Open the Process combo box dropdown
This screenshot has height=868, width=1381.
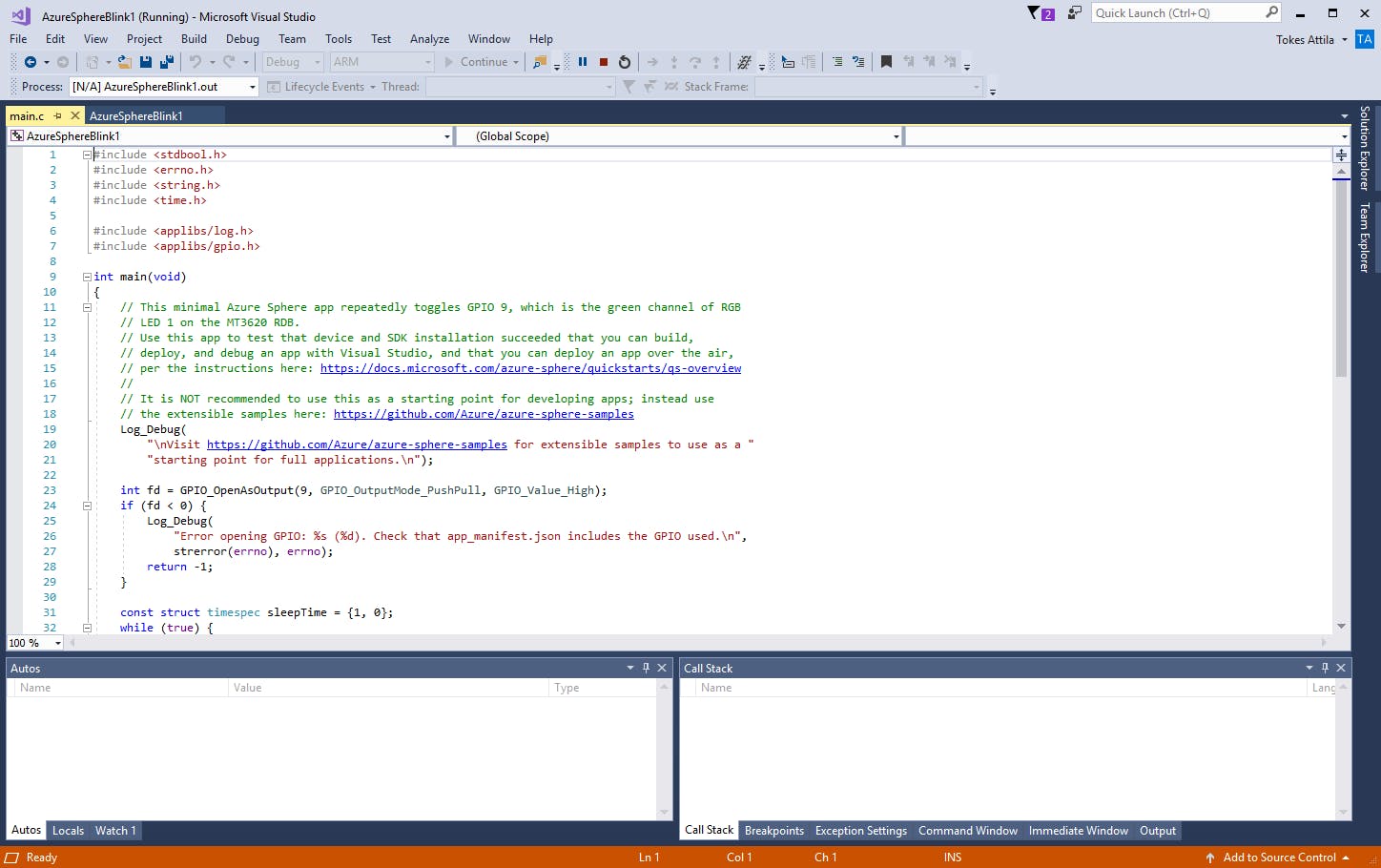coord(253,87)
